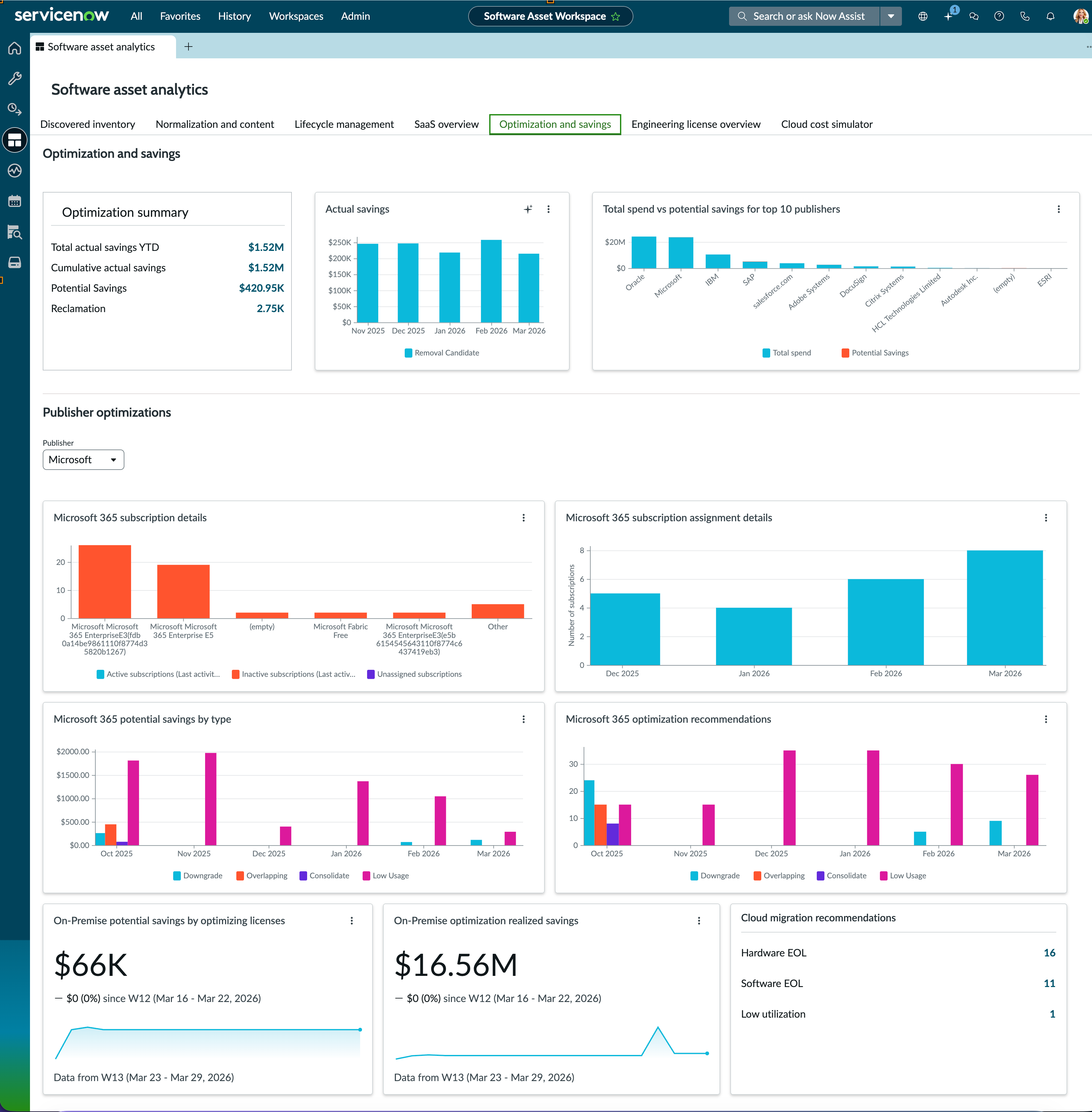Toggle Overlapping legend in optimization recommendations chart

[779, 875]
